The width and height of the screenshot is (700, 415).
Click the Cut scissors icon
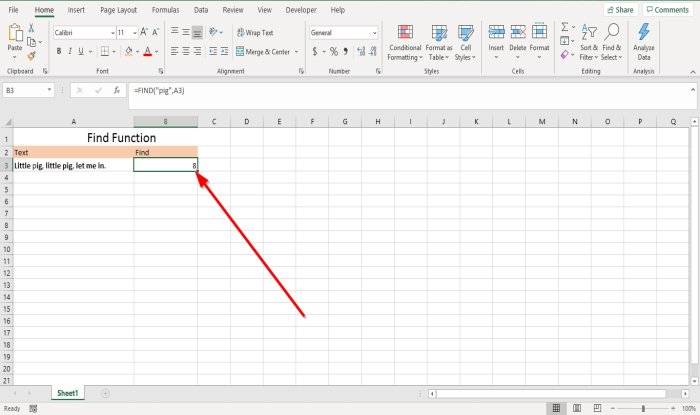tap(31, 28)
